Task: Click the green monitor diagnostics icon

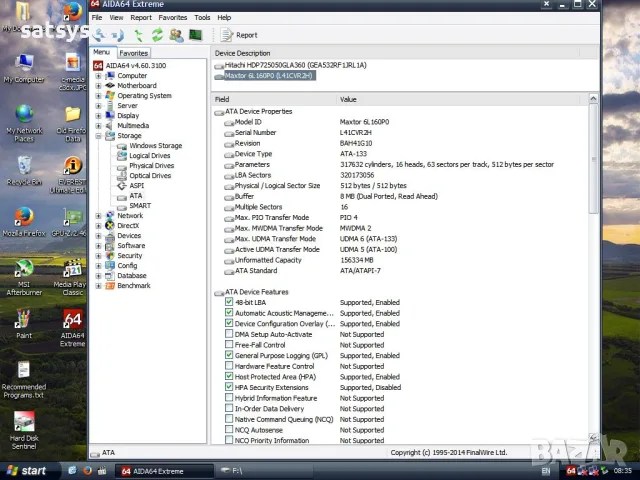Action: (196, 35)
